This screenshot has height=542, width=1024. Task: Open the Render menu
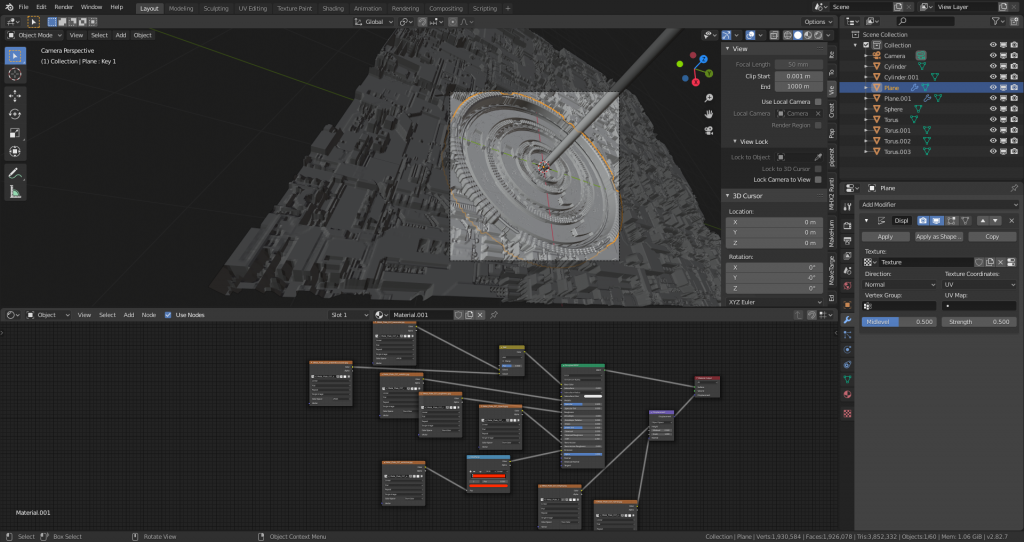(63, 7)
